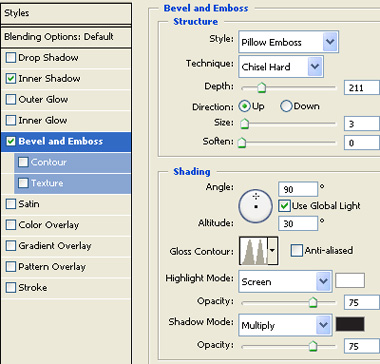380x364 pixels.
Task: Uncheck the Inner Shadow checkbox
Action: pyautogui.click(x=11, y=79)
